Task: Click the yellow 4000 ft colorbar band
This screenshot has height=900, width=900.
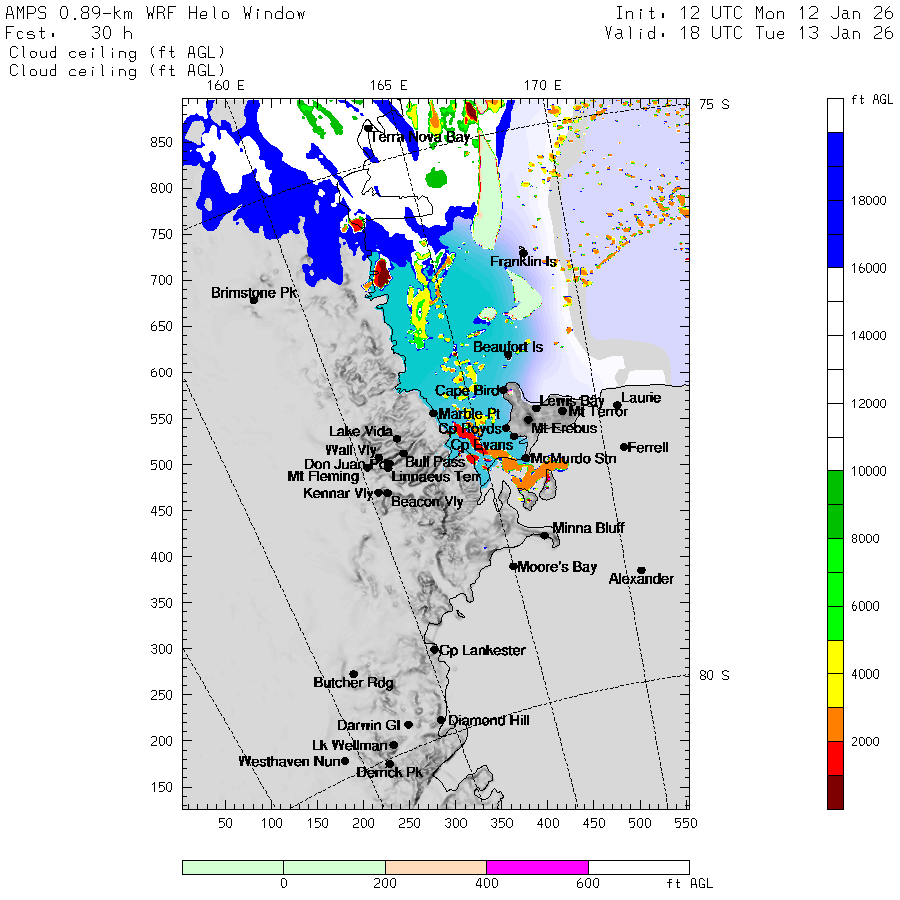Action: click(835, 674)
